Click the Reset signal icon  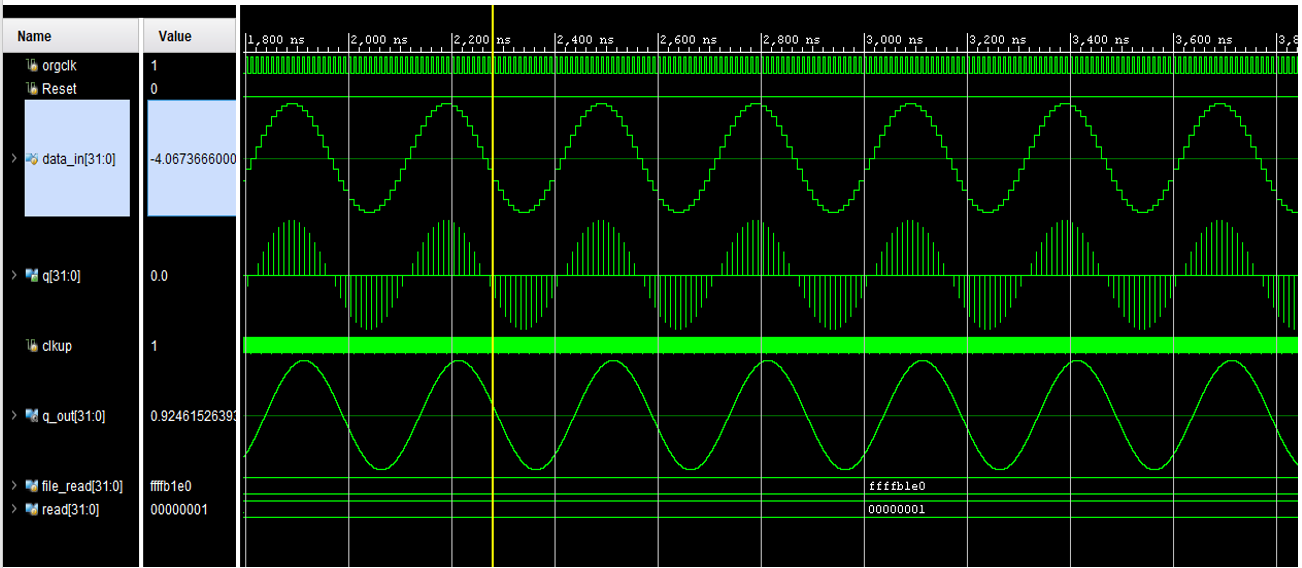pos(32,89)
